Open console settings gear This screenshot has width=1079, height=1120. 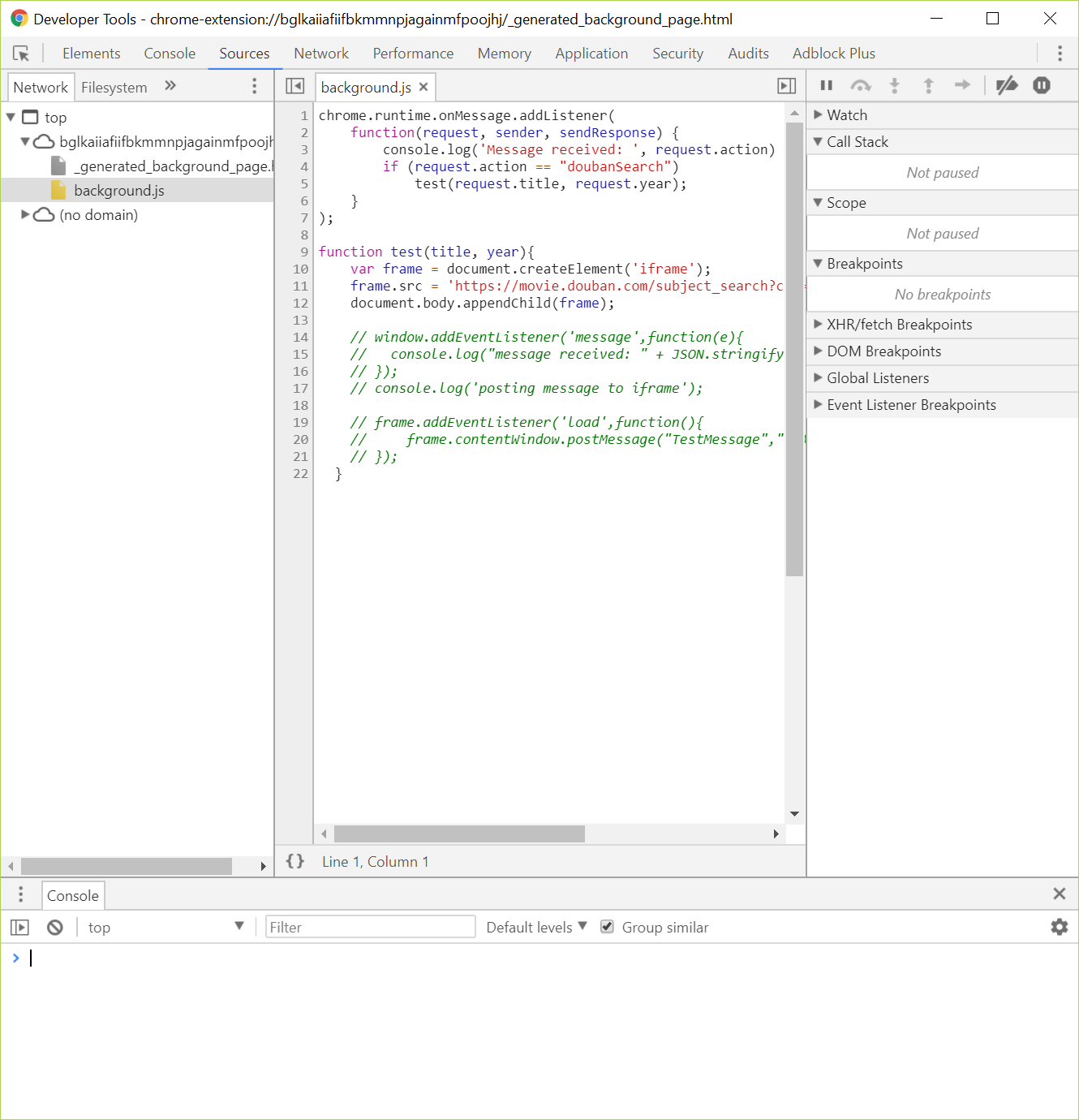[x=1059, y=927]
